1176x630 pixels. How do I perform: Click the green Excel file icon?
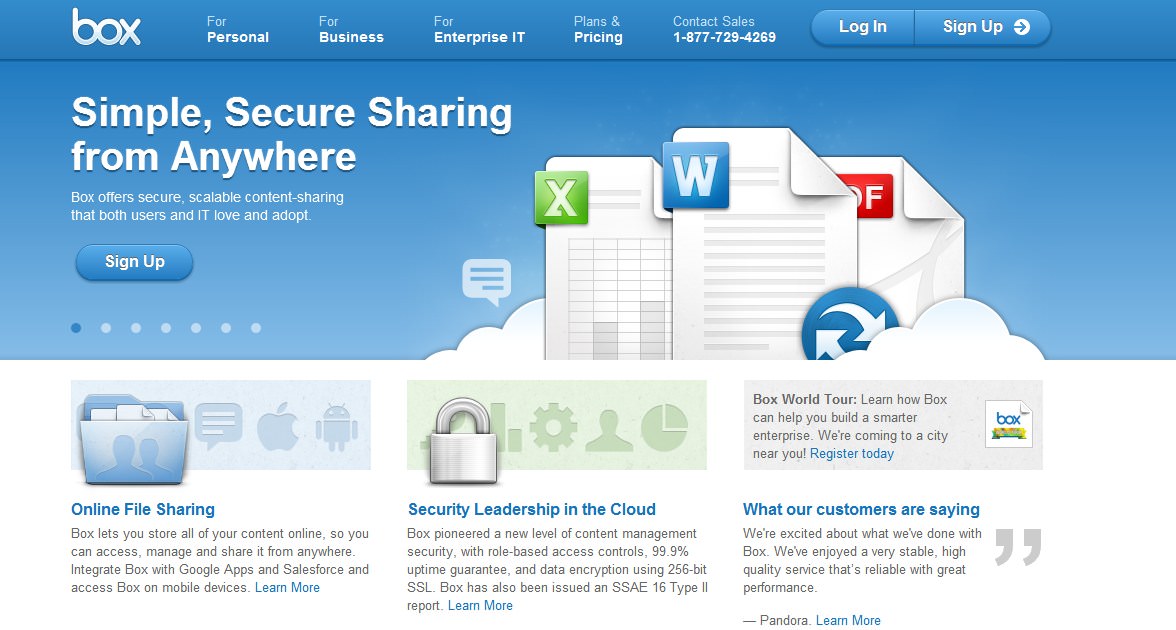(560, 196)
